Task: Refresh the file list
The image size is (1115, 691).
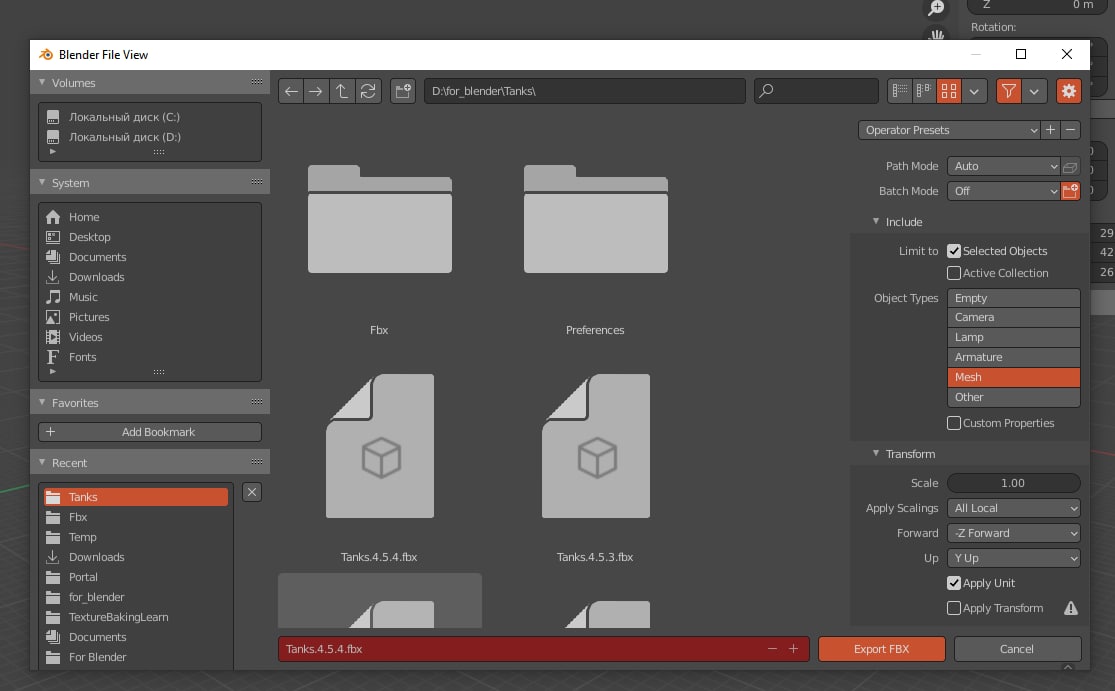Action: [x=368, y=91]
